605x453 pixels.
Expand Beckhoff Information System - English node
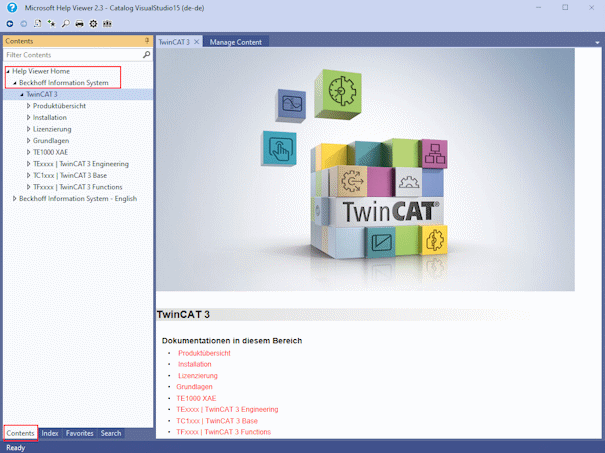point(15,198)
